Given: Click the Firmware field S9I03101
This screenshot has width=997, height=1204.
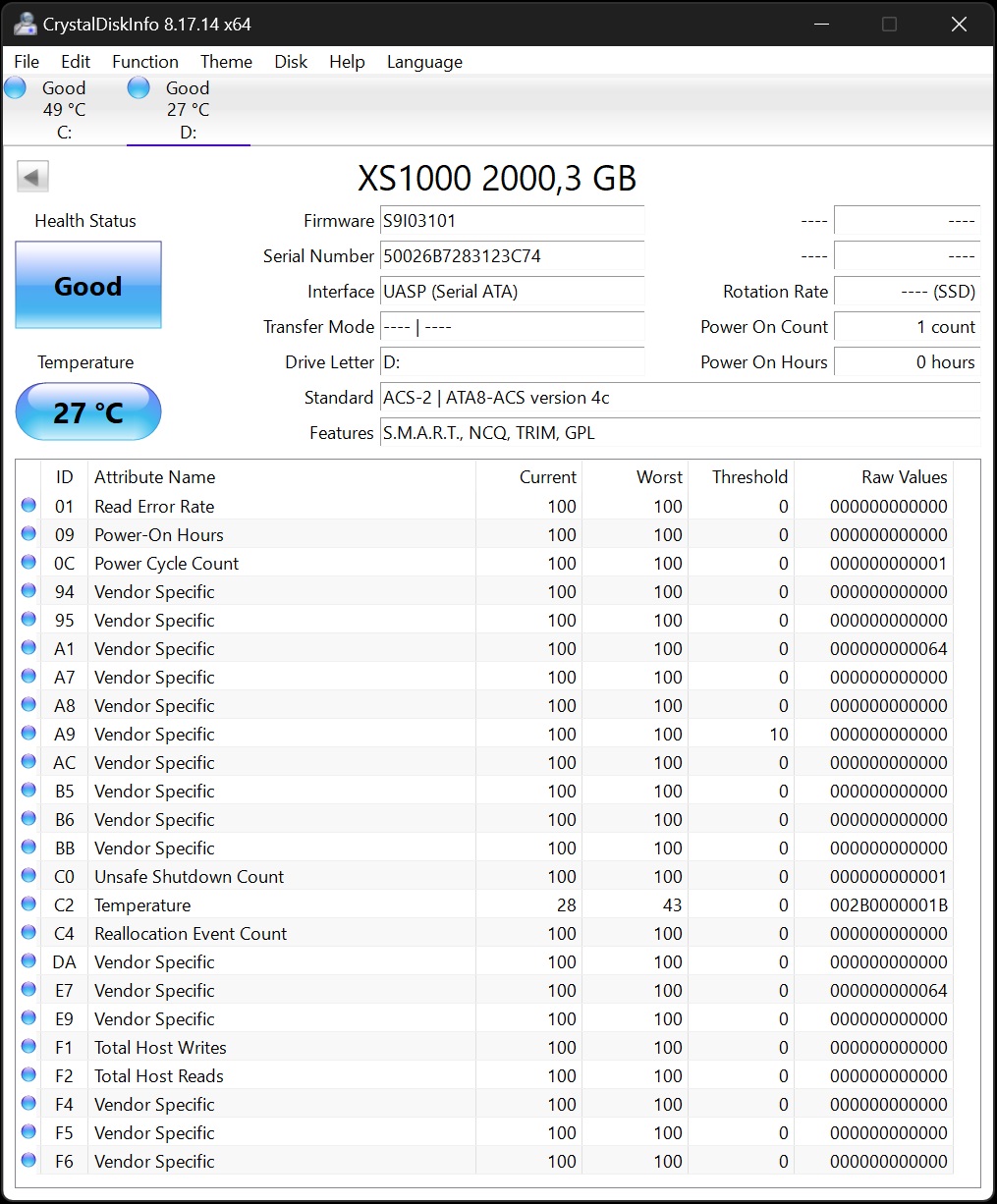Looking at the screenshot, I should [x=512, y=221].
